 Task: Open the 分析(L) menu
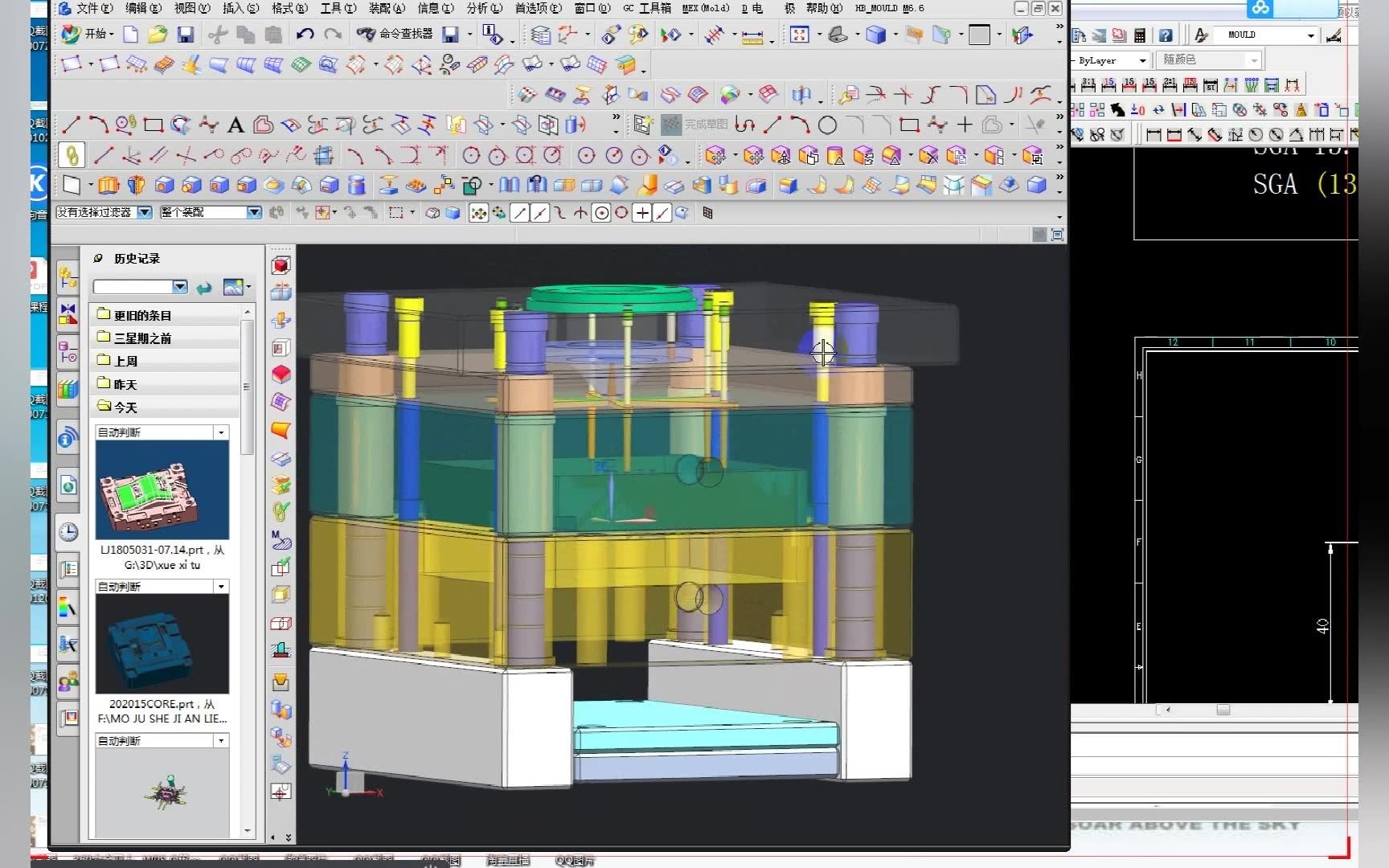[x=484, y=8]
